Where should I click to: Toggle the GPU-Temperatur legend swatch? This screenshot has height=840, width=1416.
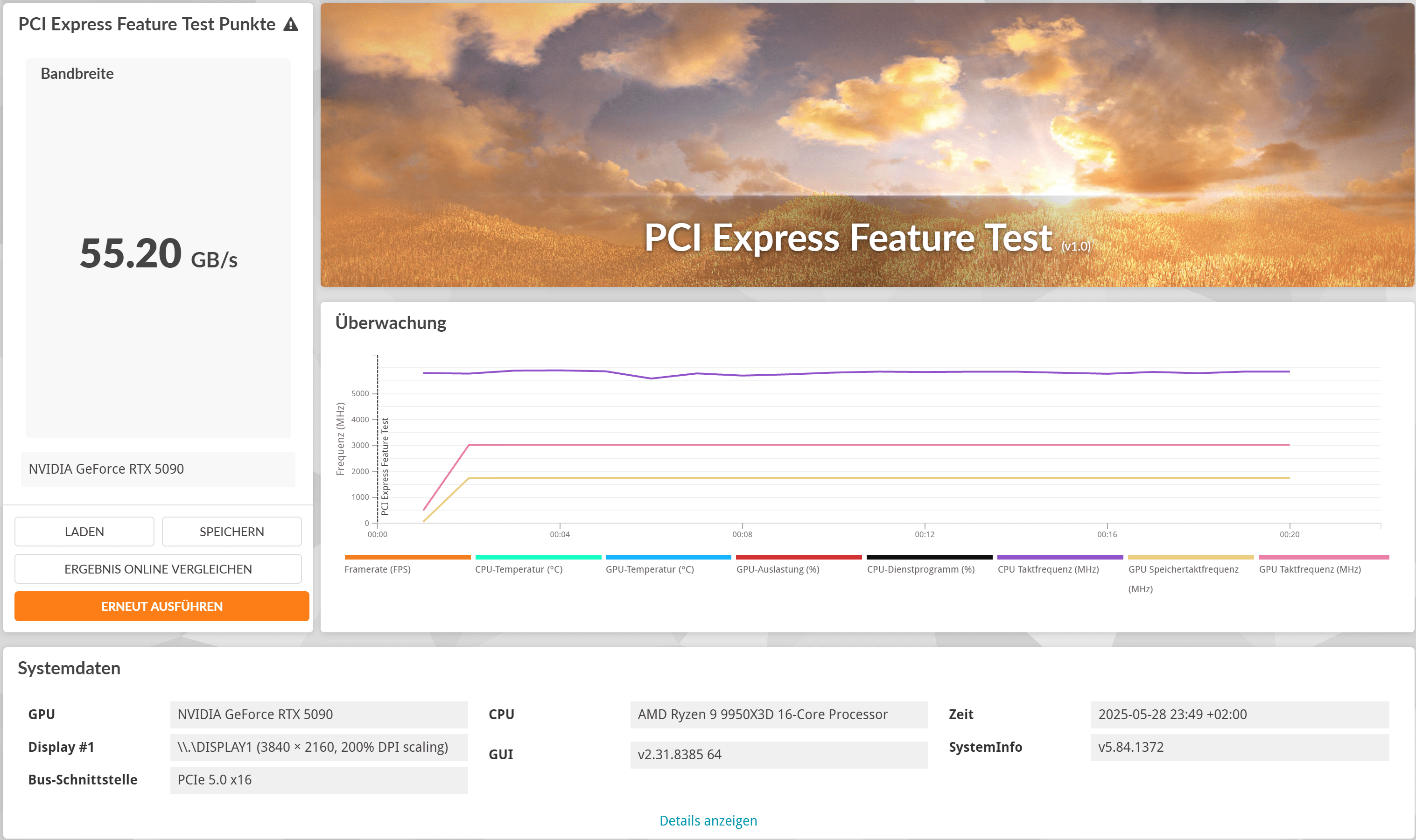click(x=668, y=558)
